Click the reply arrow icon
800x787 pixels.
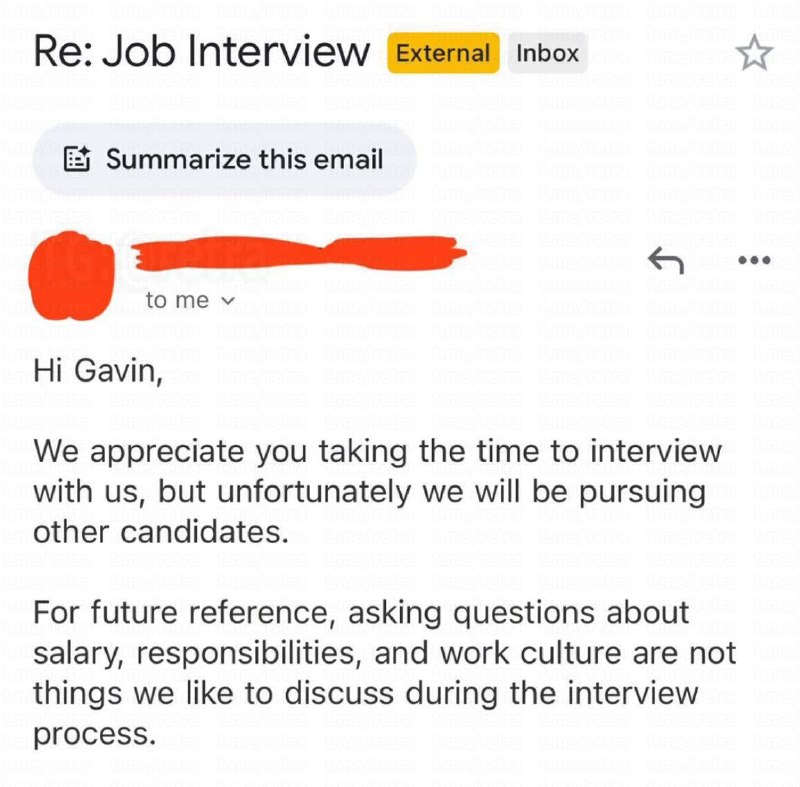(x=665, y=261)
